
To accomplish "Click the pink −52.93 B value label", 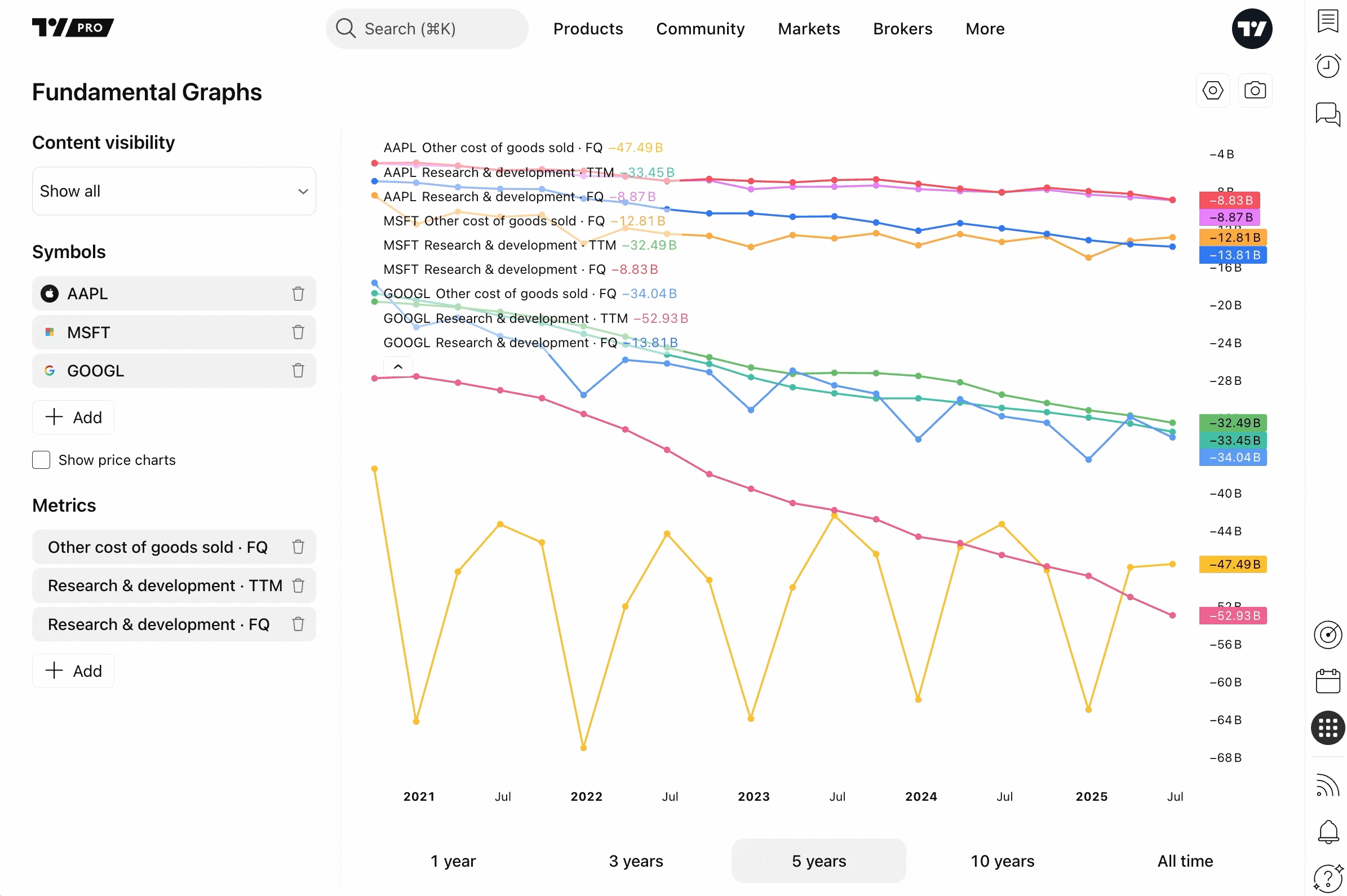I will click(x=1232, y=615).
